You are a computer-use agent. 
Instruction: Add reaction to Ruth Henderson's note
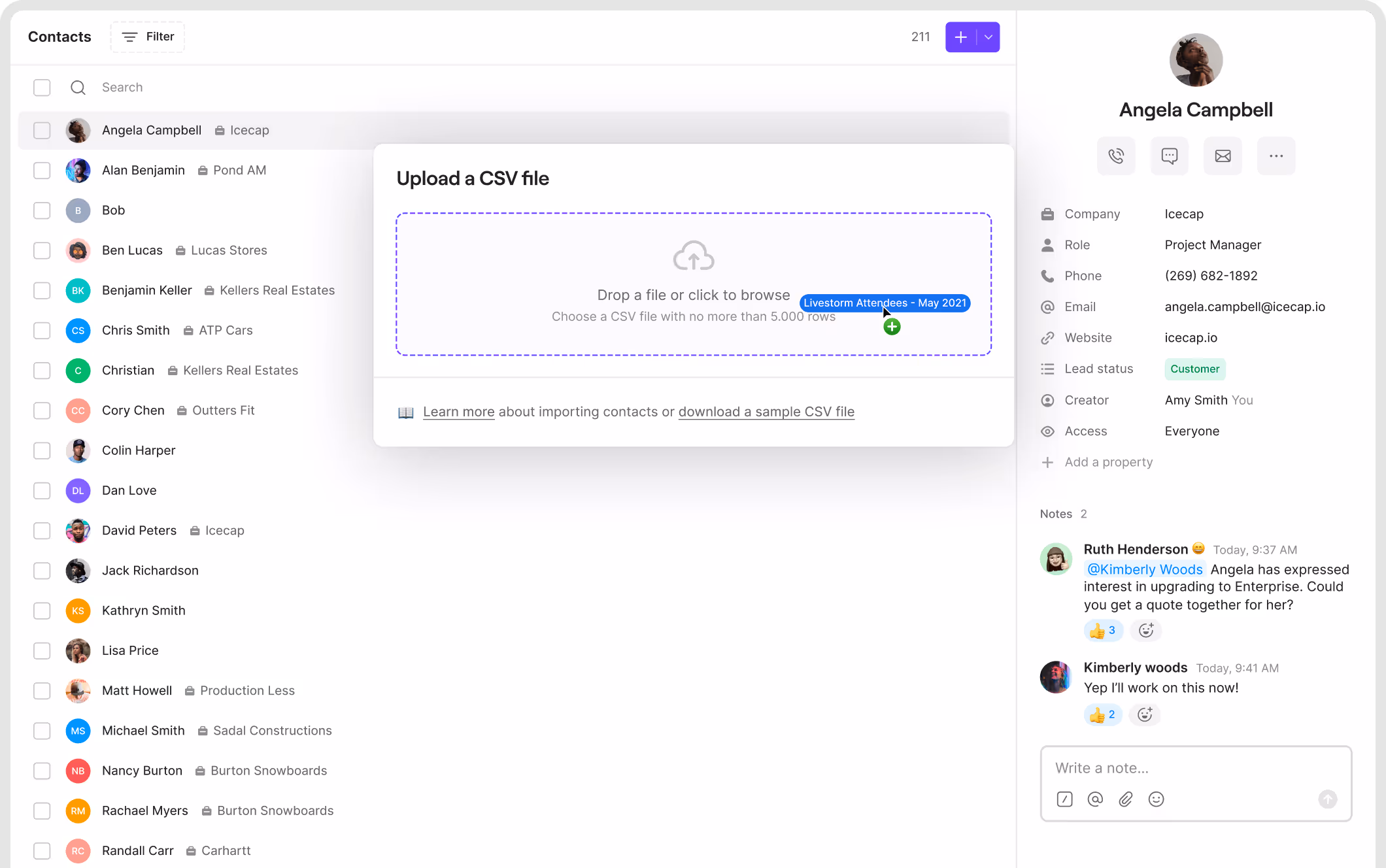(1145, 630)
